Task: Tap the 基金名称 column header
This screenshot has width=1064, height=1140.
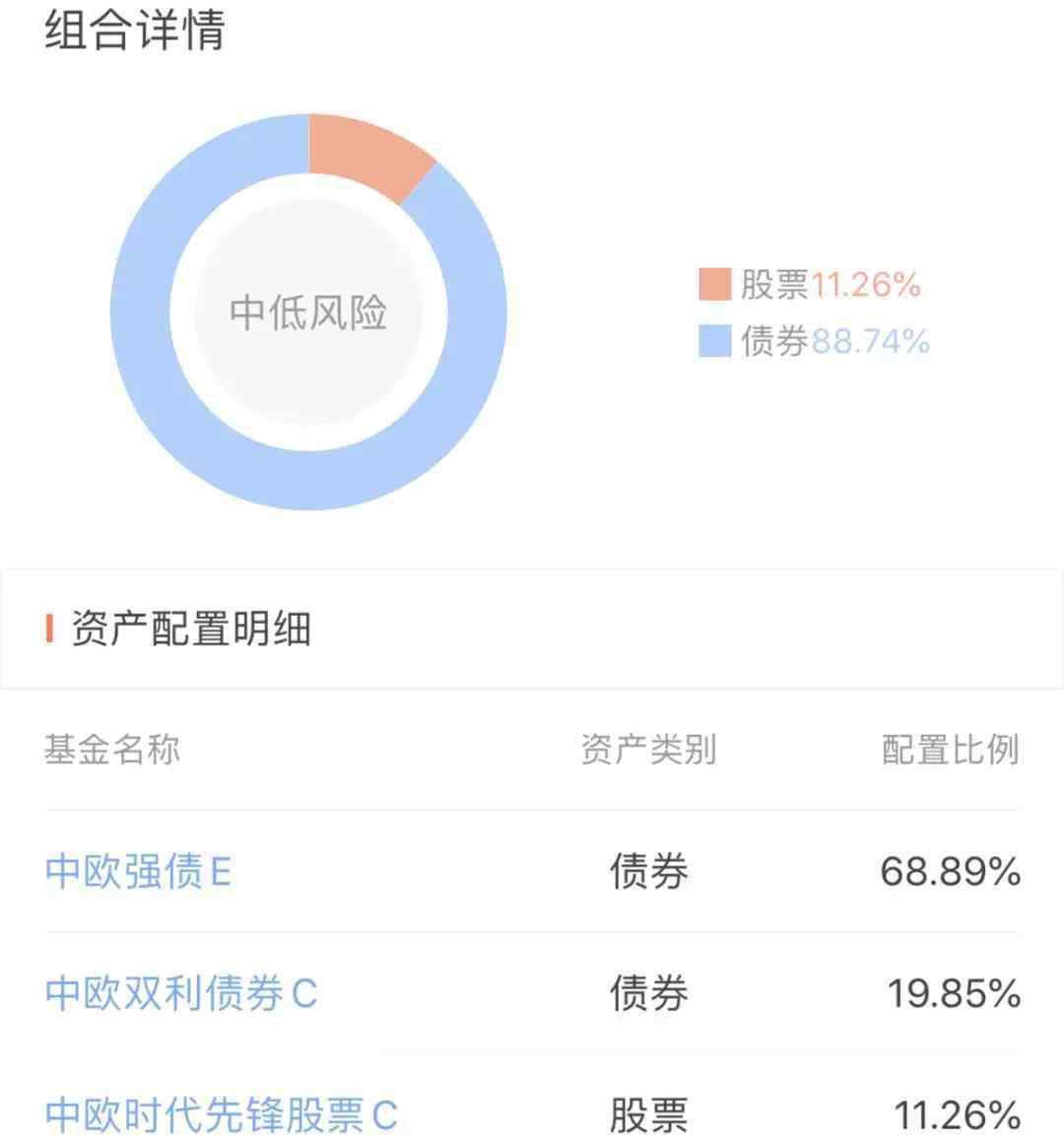Action: (112, 749)
